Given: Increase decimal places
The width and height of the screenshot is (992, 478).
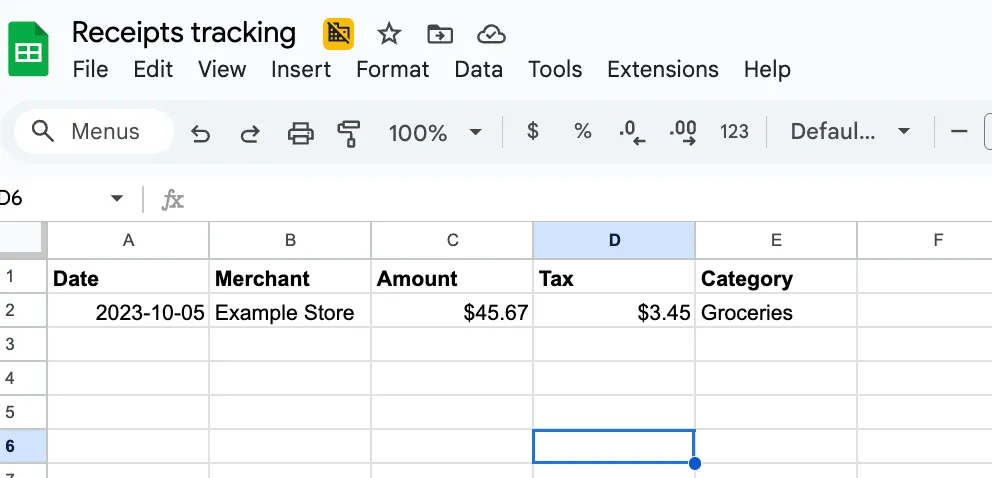Looking at the screenshot, I should (683, 133).
